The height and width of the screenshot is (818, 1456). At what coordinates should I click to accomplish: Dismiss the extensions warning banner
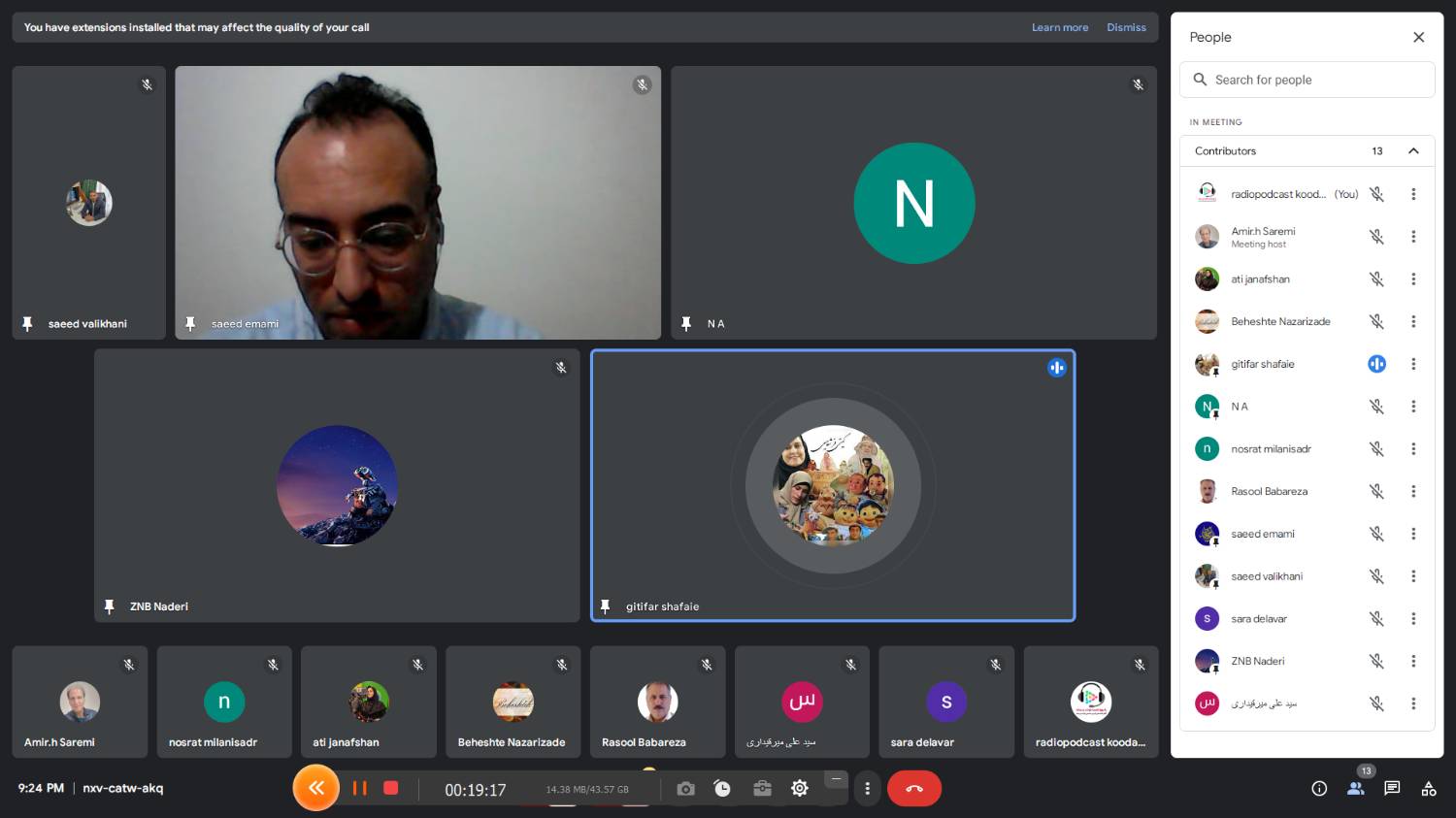pyautogui.click(x=1126, y=27)
